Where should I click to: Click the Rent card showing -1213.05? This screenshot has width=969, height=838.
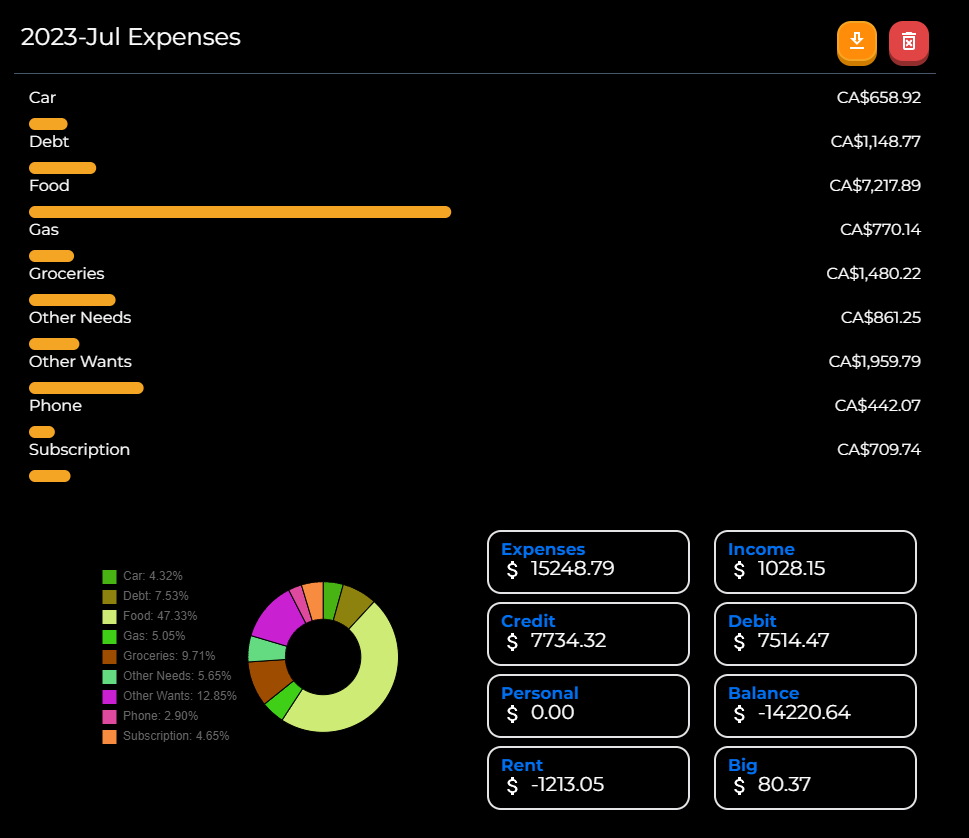point(588,778)
